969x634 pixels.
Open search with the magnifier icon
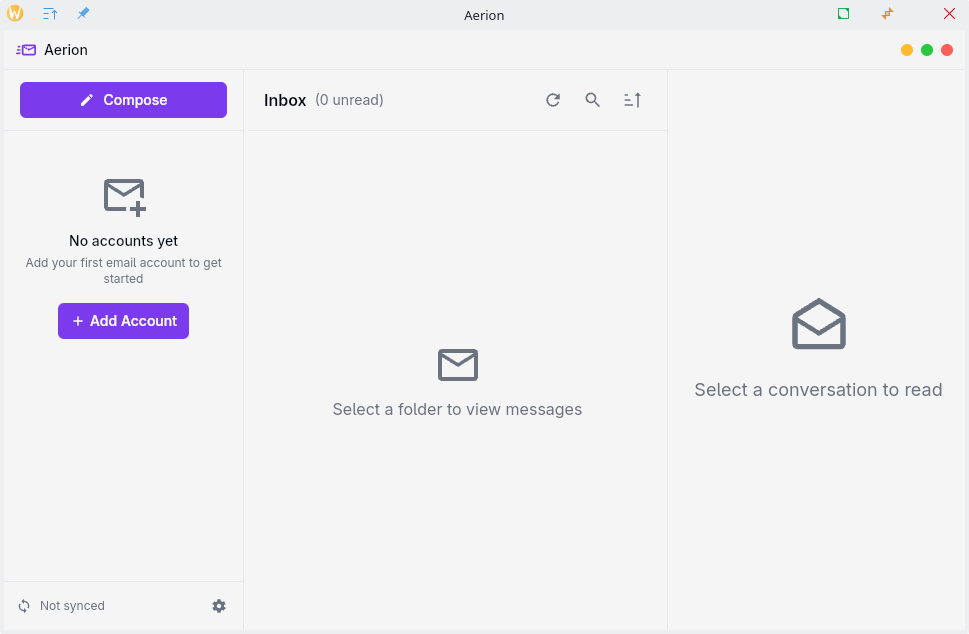coord(593,100)
